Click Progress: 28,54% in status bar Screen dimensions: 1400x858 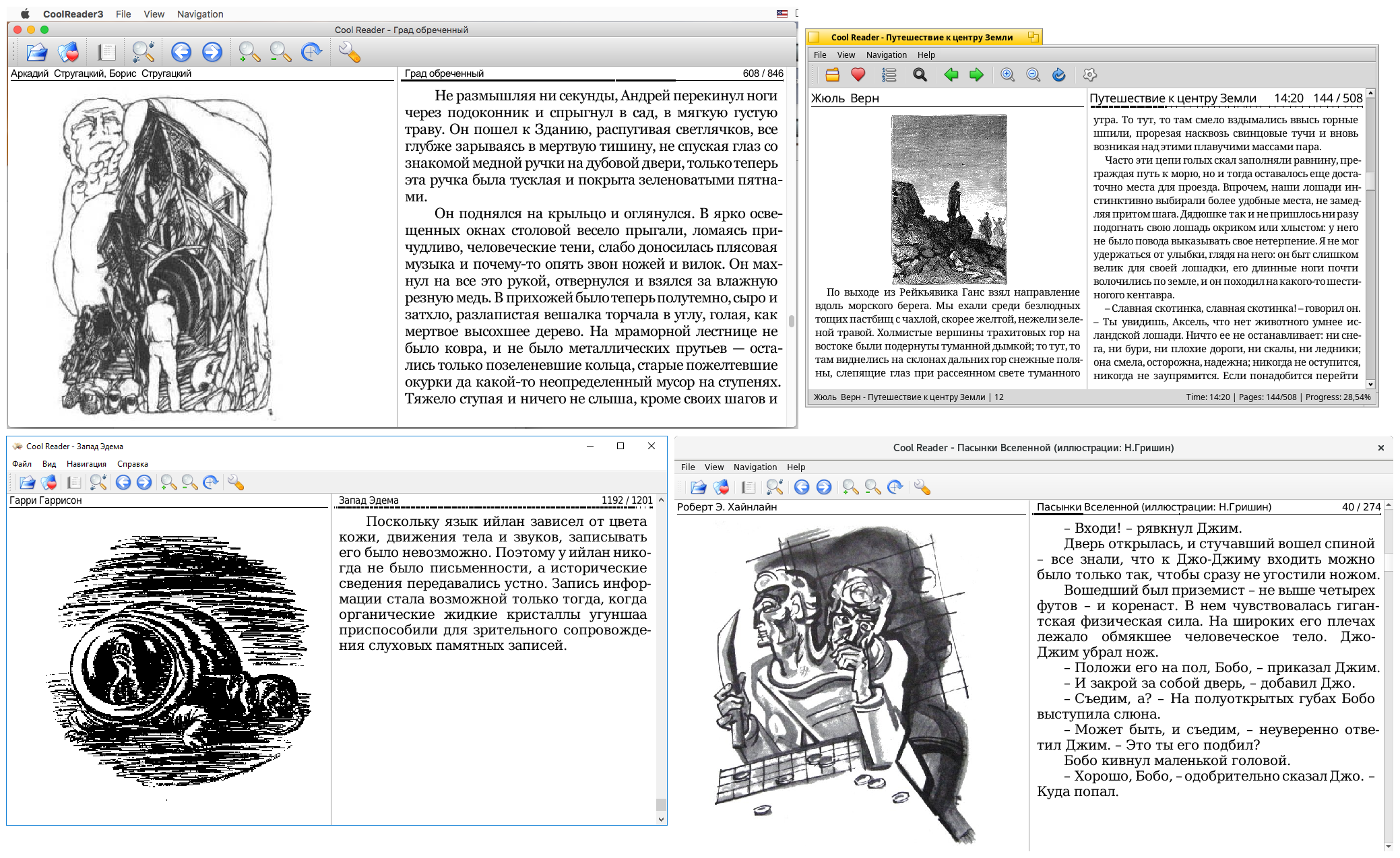click(x=1338, y=397)
